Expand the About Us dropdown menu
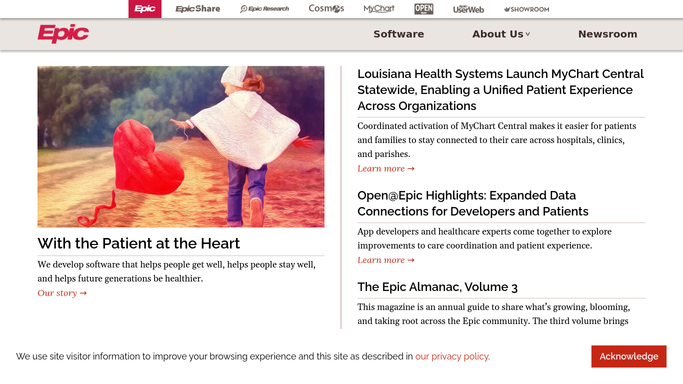 (x=501, y=34)
